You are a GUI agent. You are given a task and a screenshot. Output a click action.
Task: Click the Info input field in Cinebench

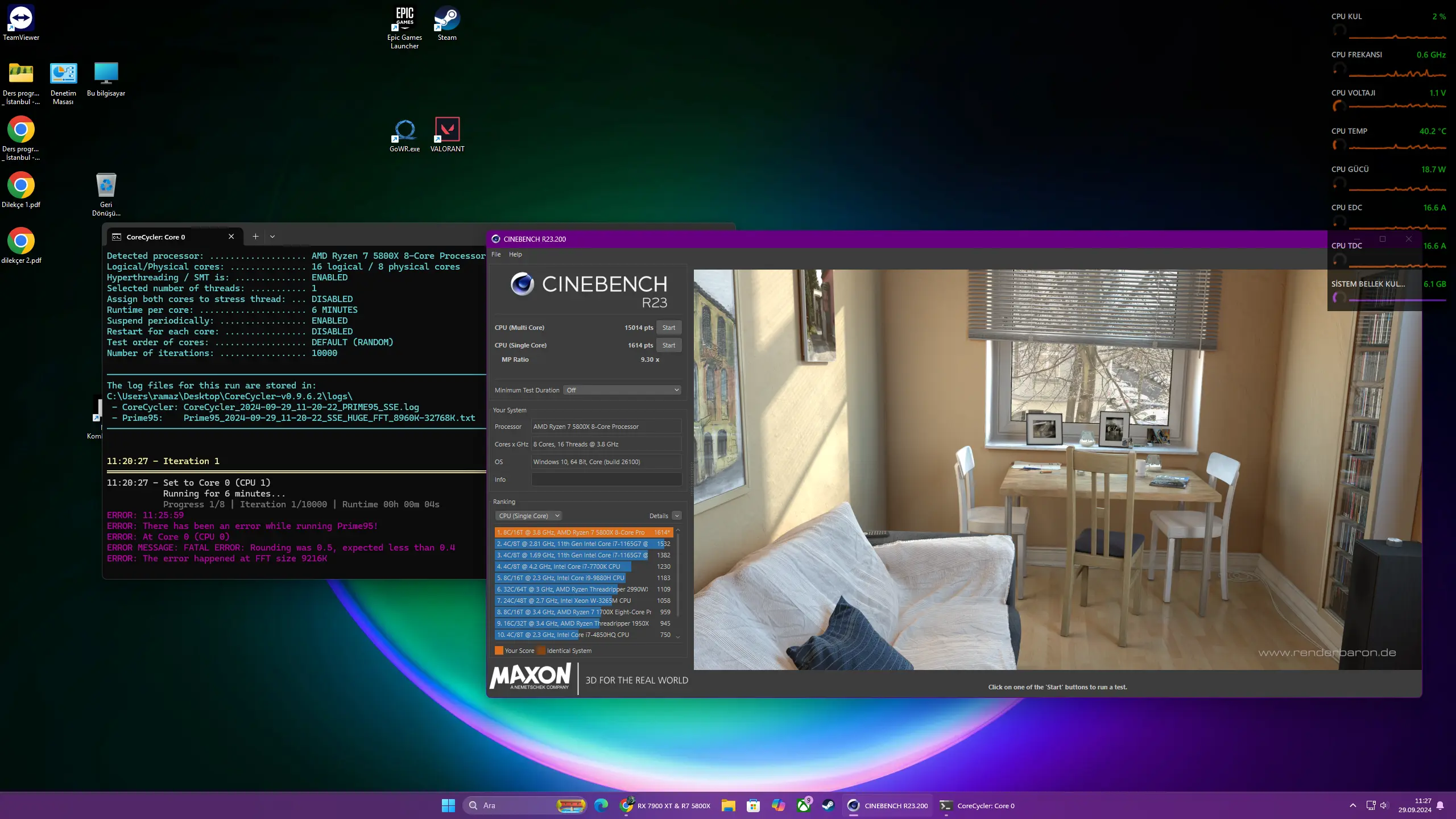point(606,479)
